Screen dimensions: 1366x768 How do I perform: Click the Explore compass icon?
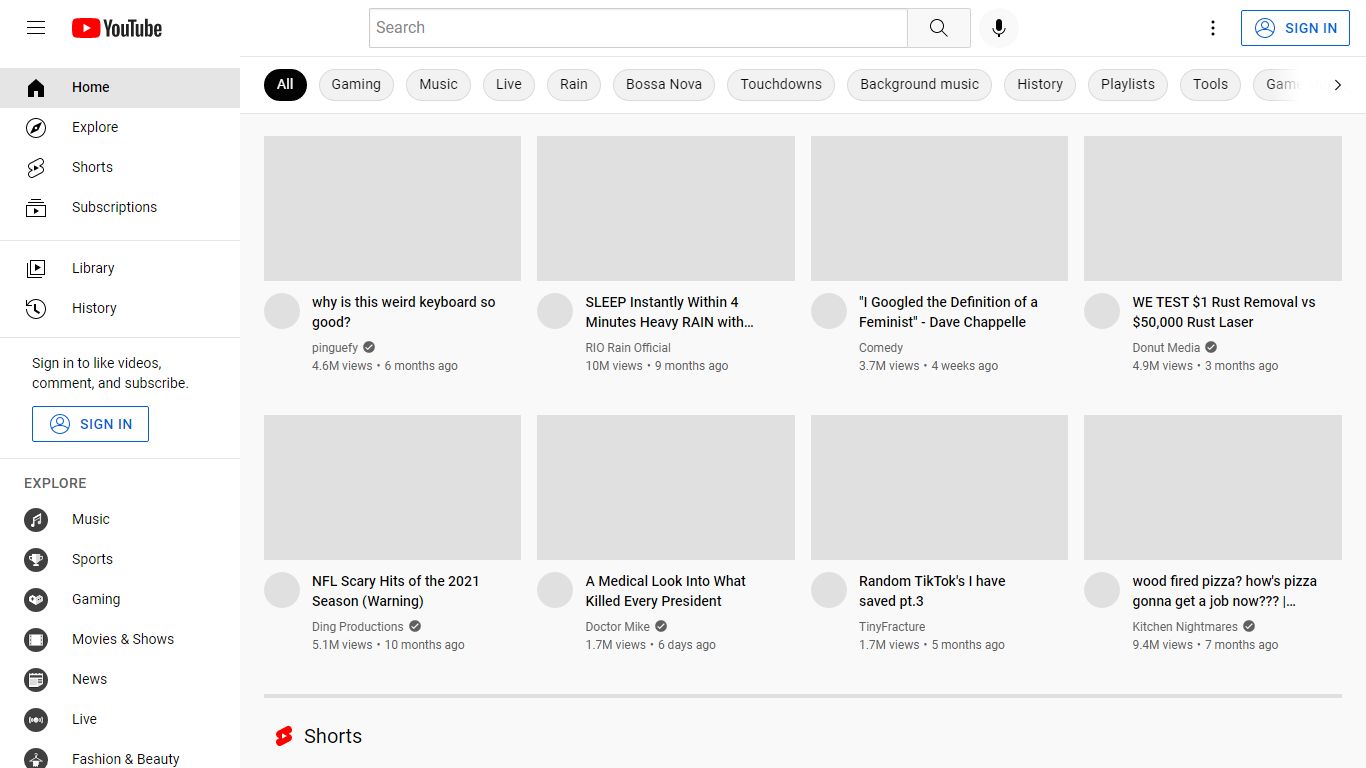36,128
